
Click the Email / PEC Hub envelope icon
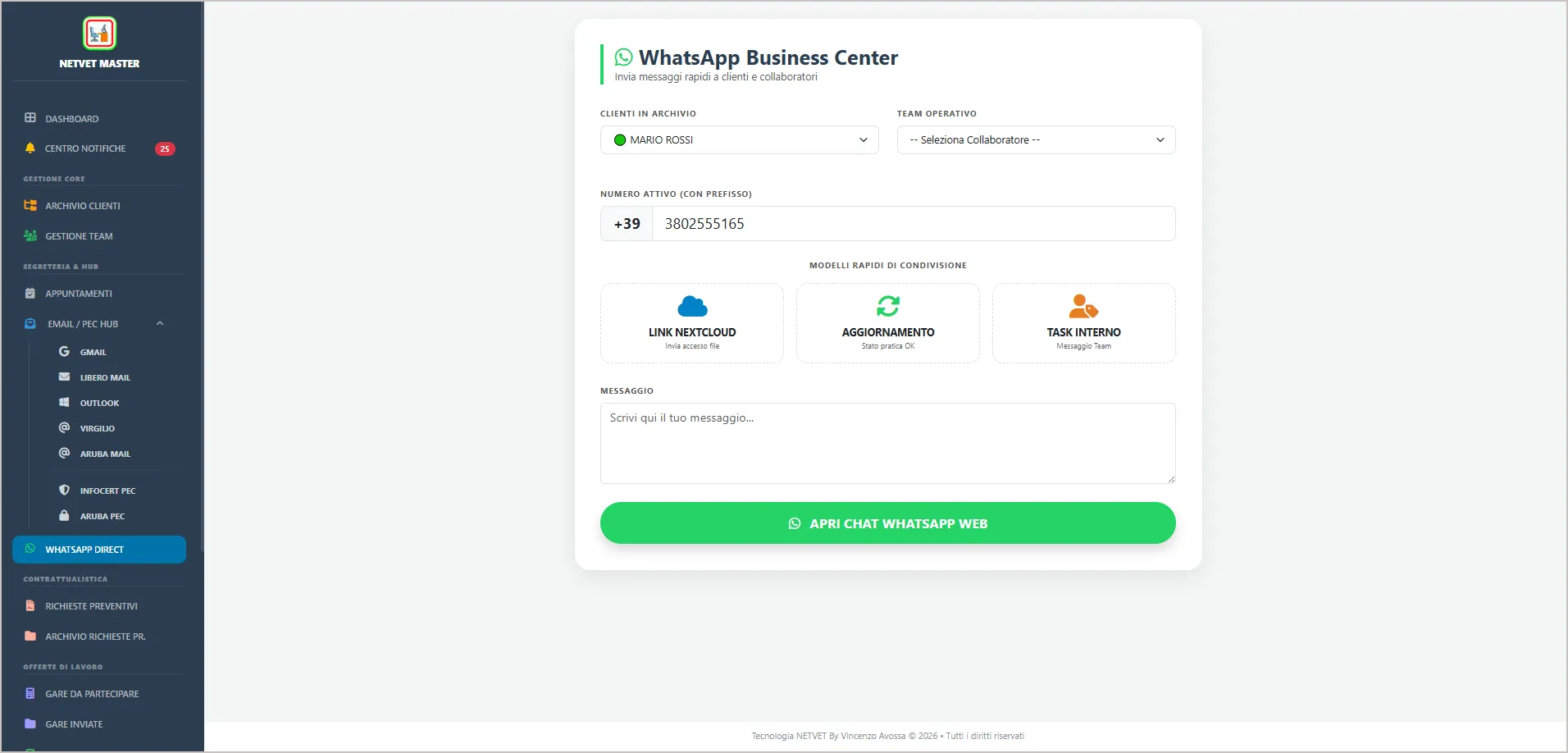tap(30, 324)
